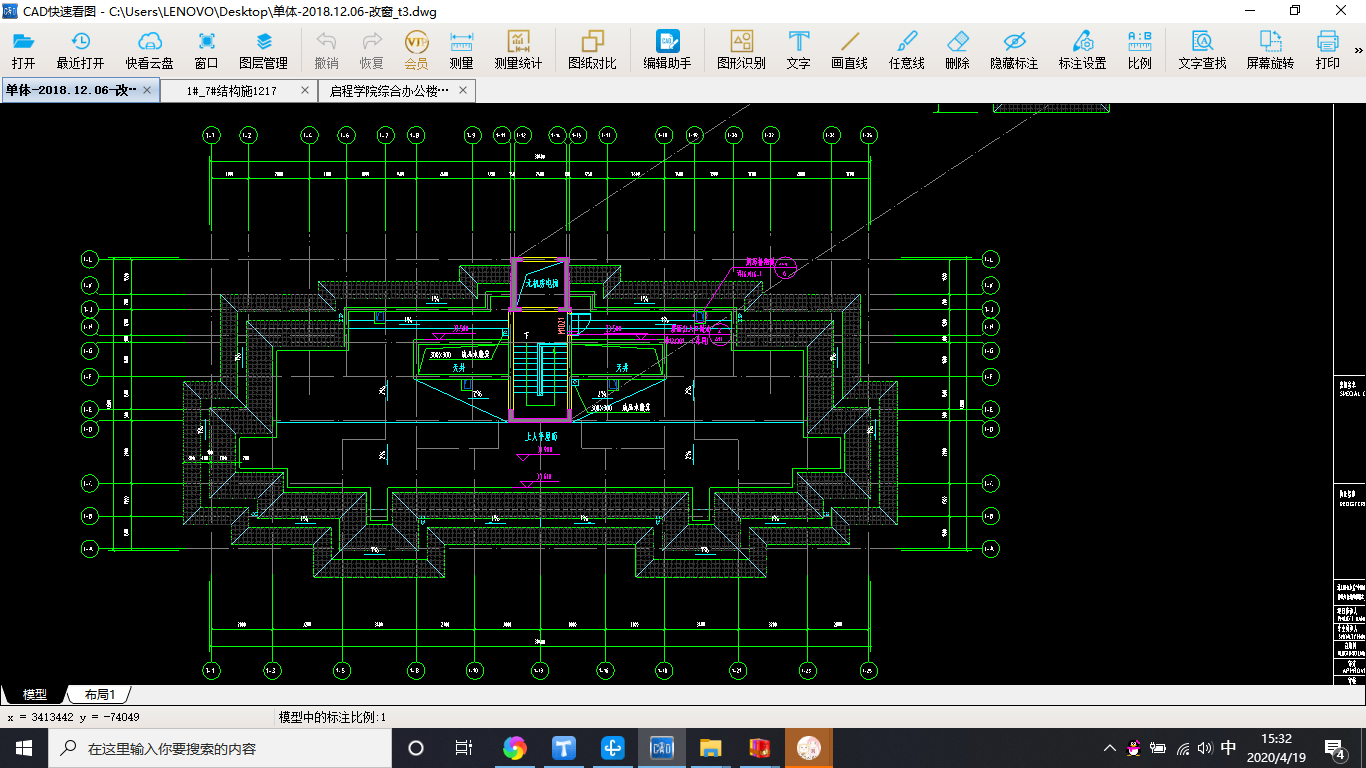Open the blue T app on taskbar
Image resolution: width=1366 pixels, height=768 pixels.
tap(564, 748)
